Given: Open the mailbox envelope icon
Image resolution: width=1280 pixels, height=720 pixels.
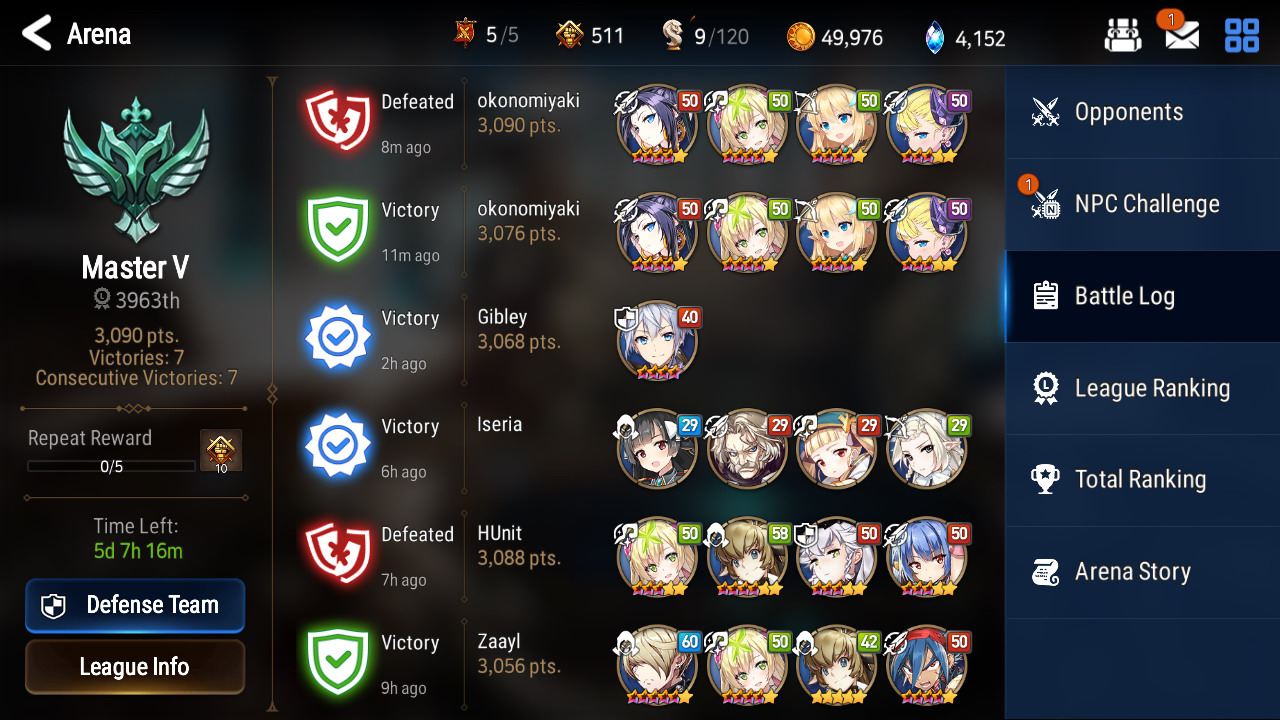Looking at the screenshot, I should coord(1181,36).
